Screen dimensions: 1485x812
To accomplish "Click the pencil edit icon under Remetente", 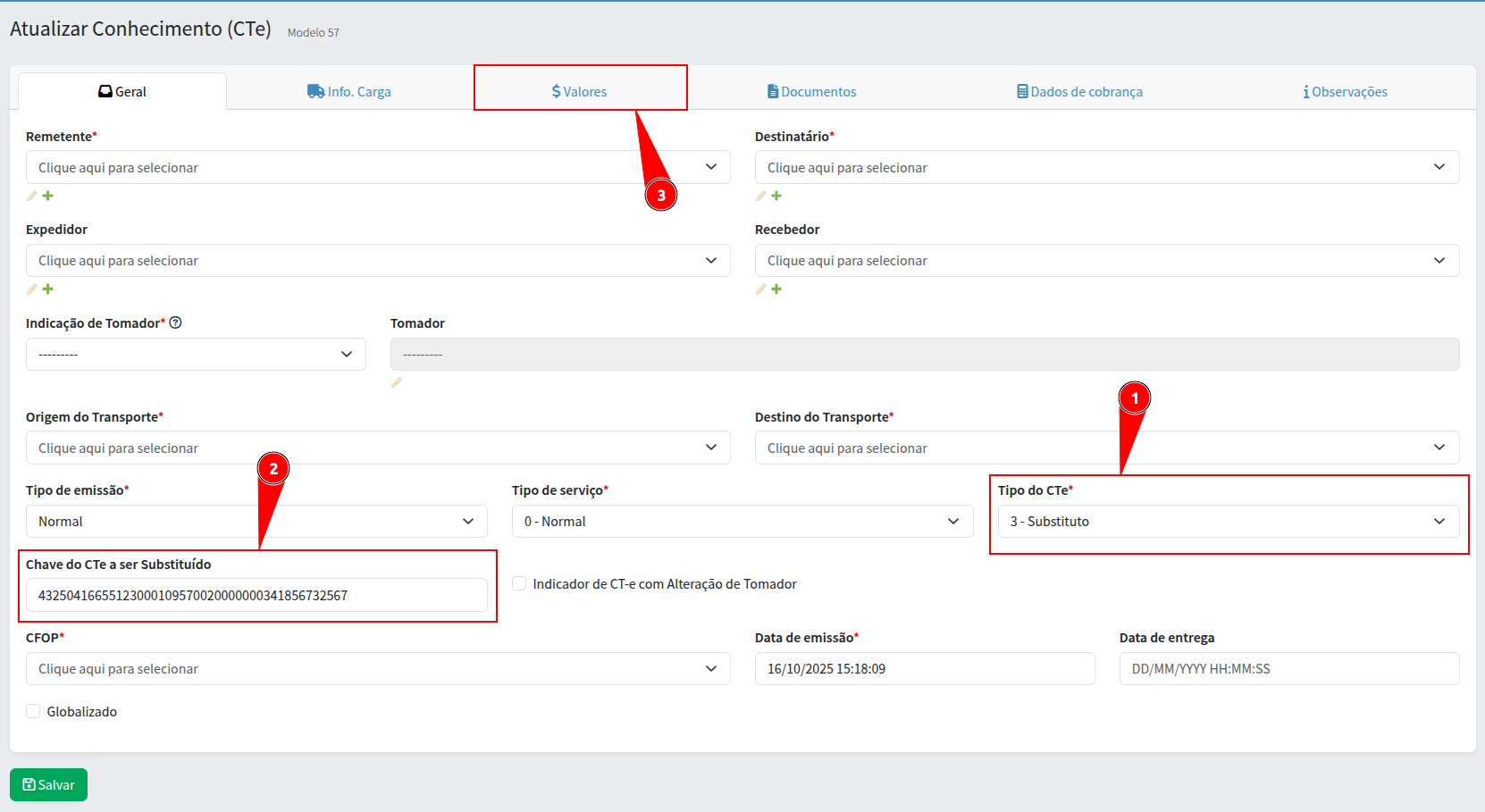I will [x=32, y=196].
